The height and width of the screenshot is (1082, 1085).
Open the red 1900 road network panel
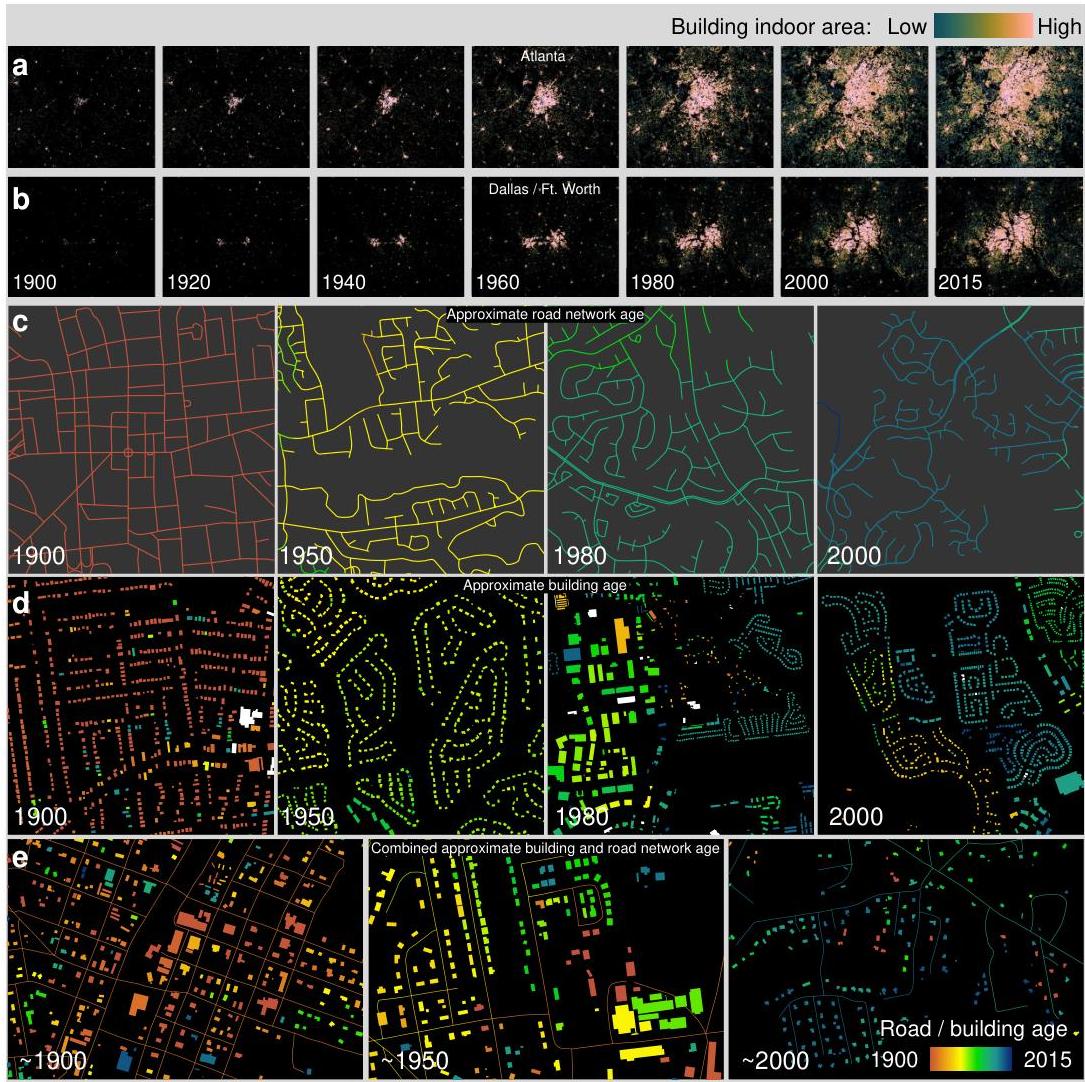click(141, 439)
